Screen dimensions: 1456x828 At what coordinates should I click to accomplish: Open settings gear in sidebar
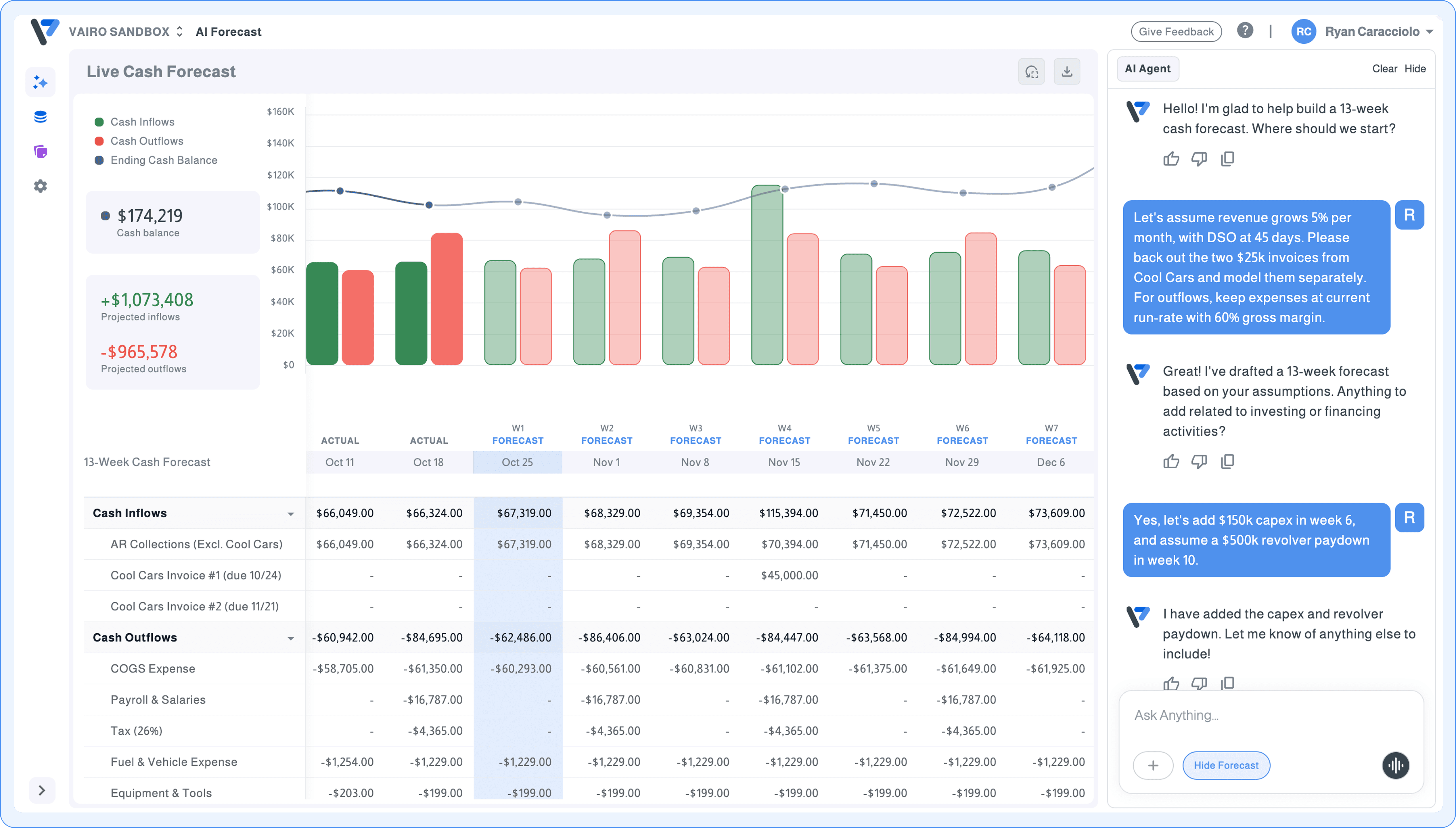[40, 186]
